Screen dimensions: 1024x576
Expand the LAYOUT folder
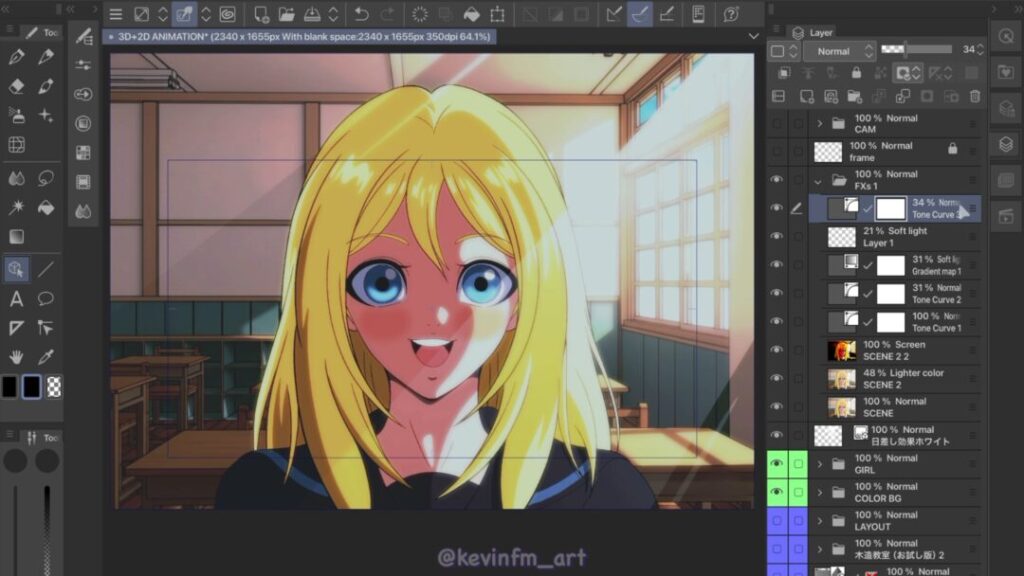coord(820,521)
